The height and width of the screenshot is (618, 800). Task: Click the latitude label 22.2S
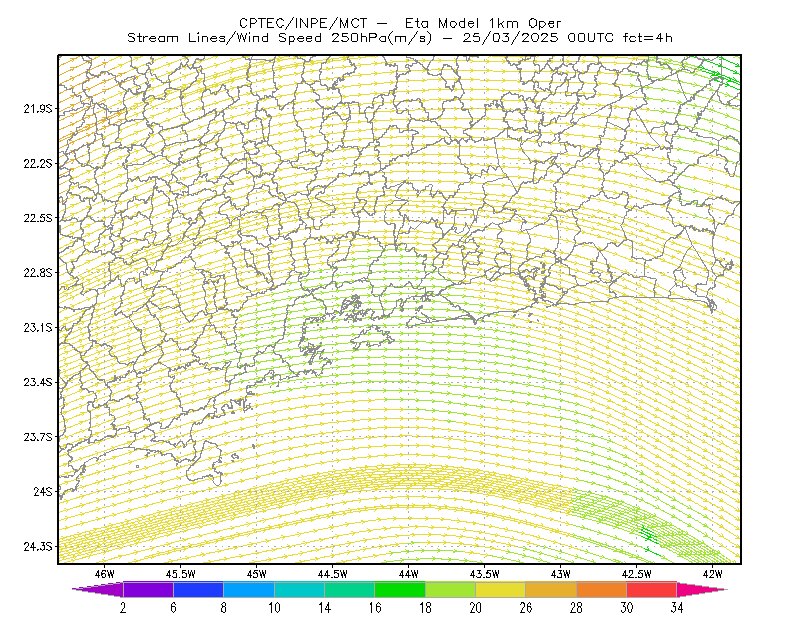[x=38, y=163]
